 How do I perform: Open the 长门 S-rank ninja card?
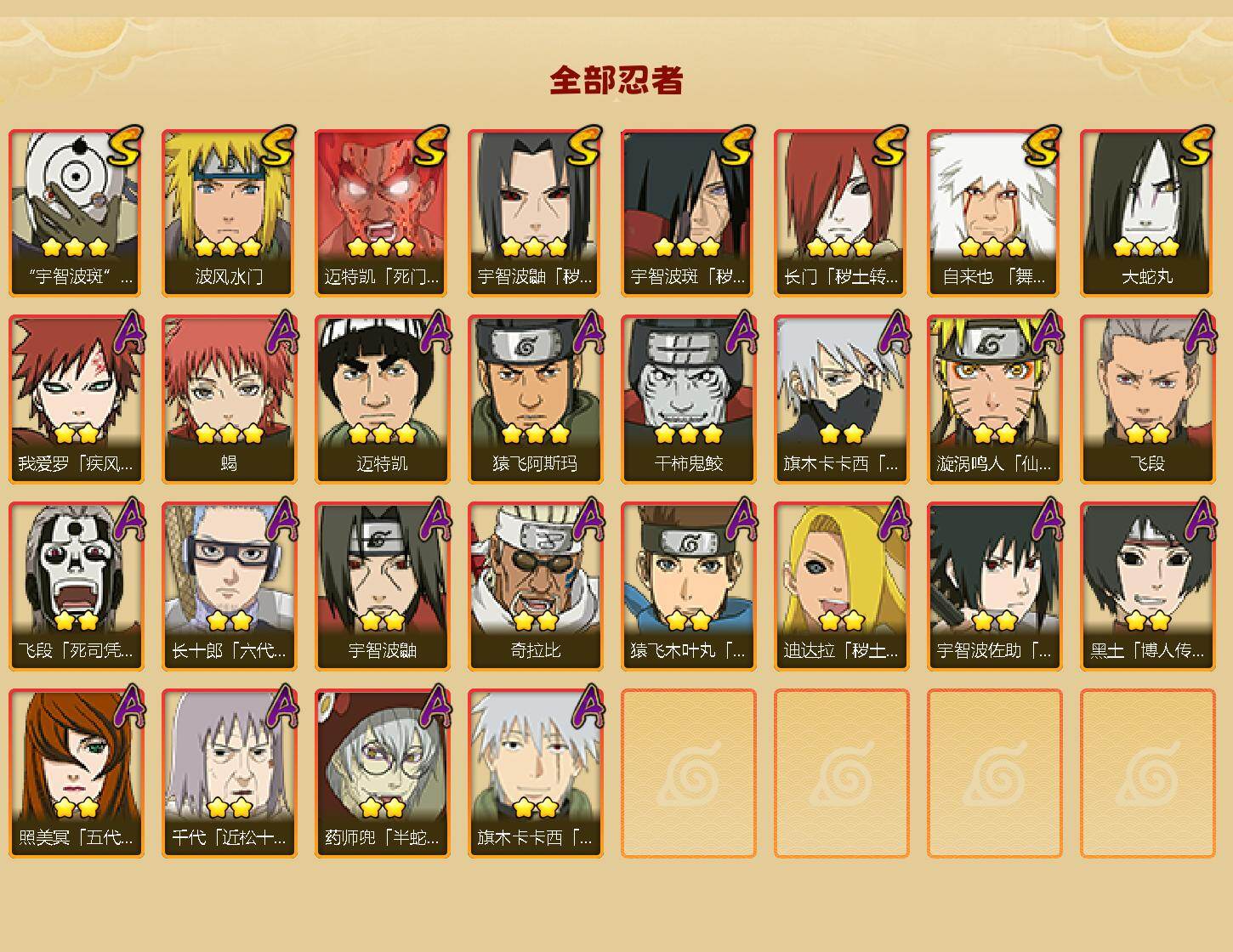tap(841, 212)
